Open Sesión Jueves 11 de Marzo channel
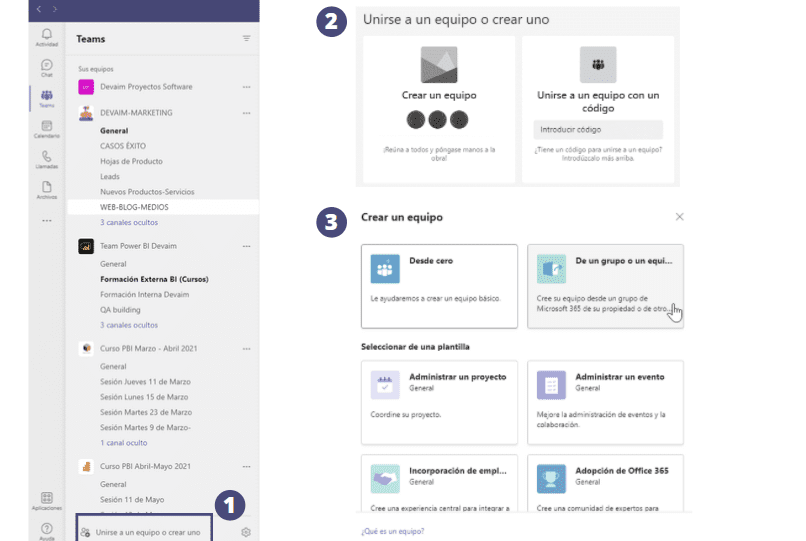 click(x=145, y=382)
